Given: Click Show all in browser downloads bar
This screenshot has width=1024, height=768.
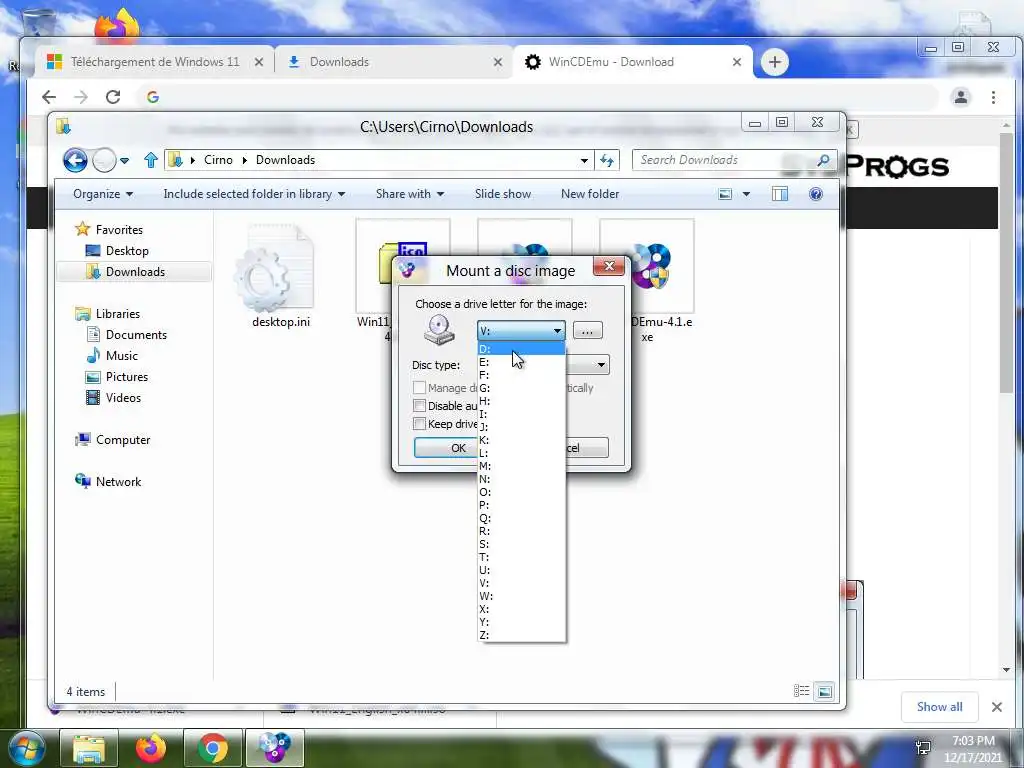Looking at the screenshot, I should (x=939, y=707).
